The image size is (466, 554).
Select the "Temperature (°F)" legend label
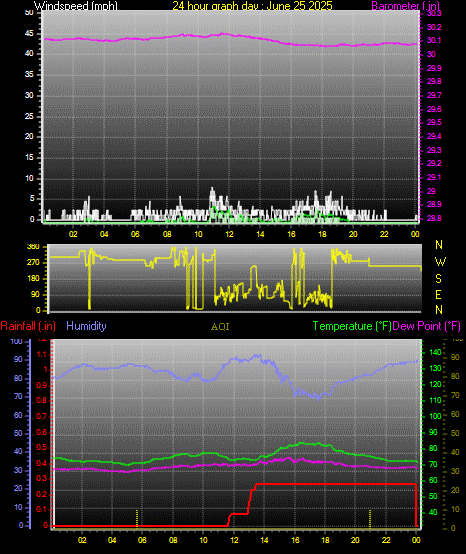(x=352, y=326)
